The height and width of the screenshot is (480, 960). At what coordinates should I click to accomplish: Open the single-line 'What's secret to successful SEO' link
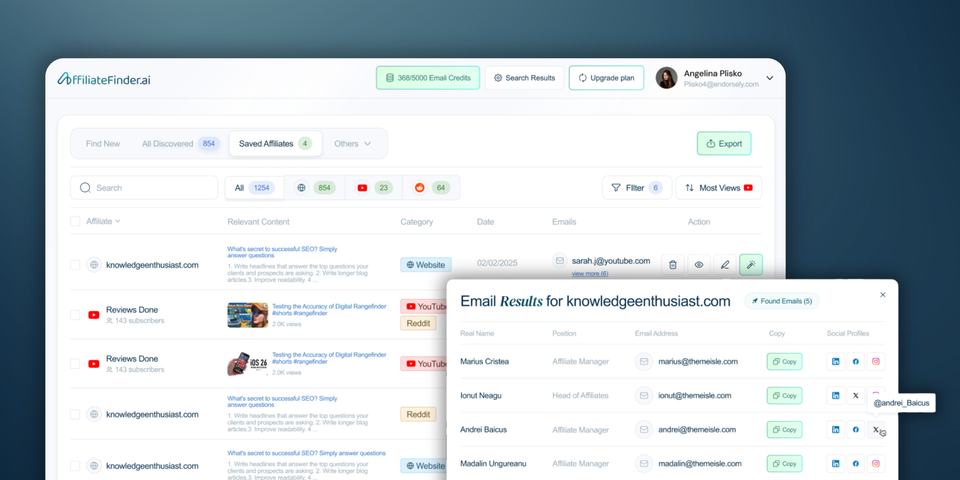click(306, 454)
